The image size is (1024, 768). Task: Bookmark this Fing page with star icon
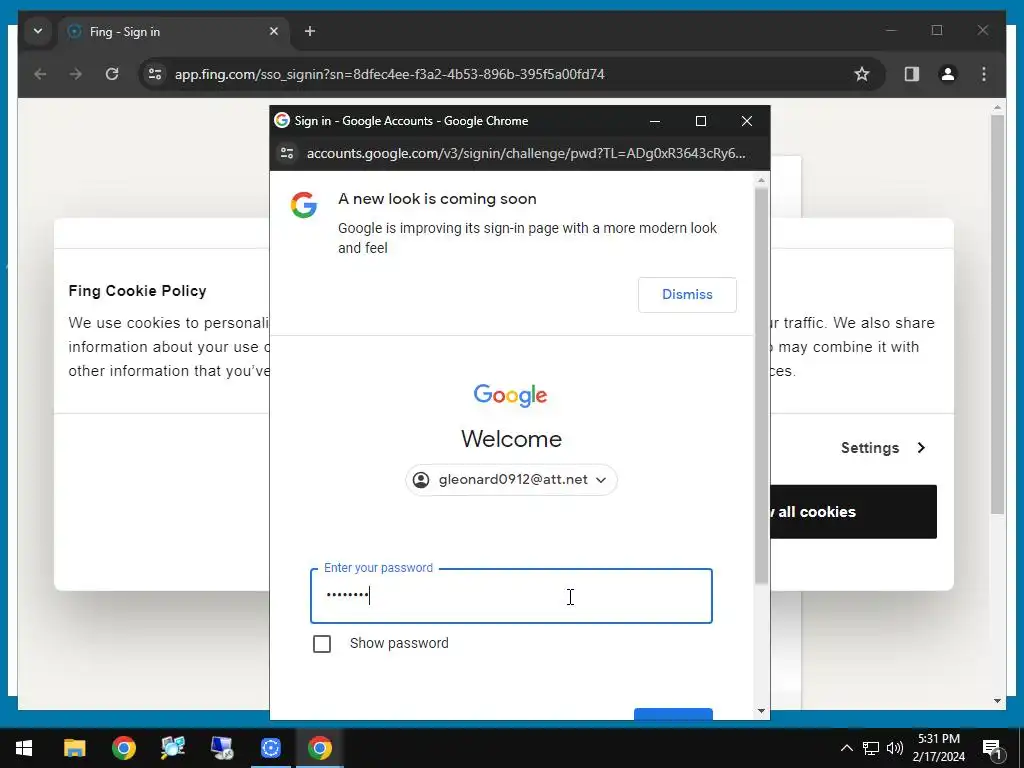click(x=862, y=74)
